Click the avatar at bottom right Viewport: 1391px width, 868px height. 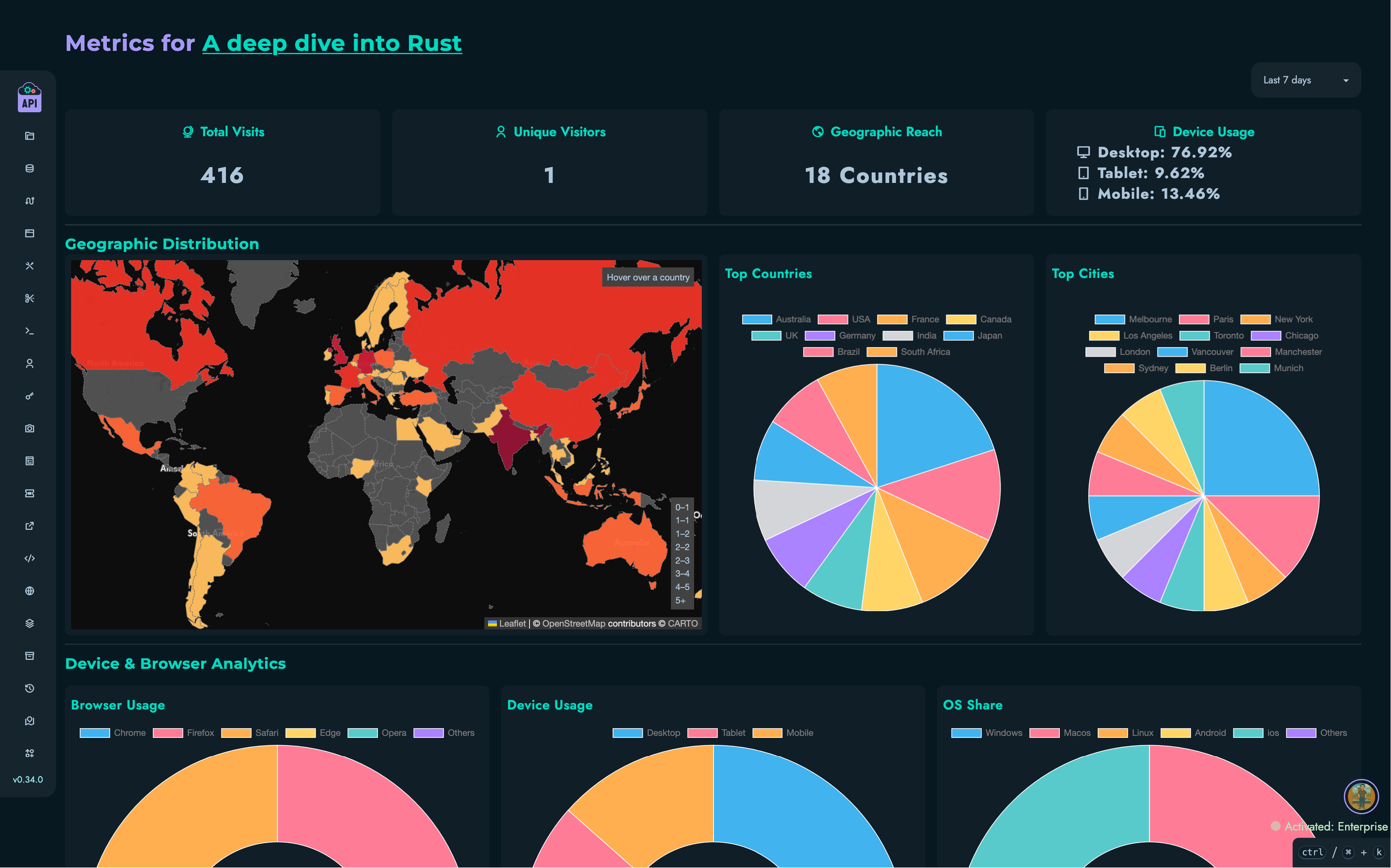tap(1361, 797)
